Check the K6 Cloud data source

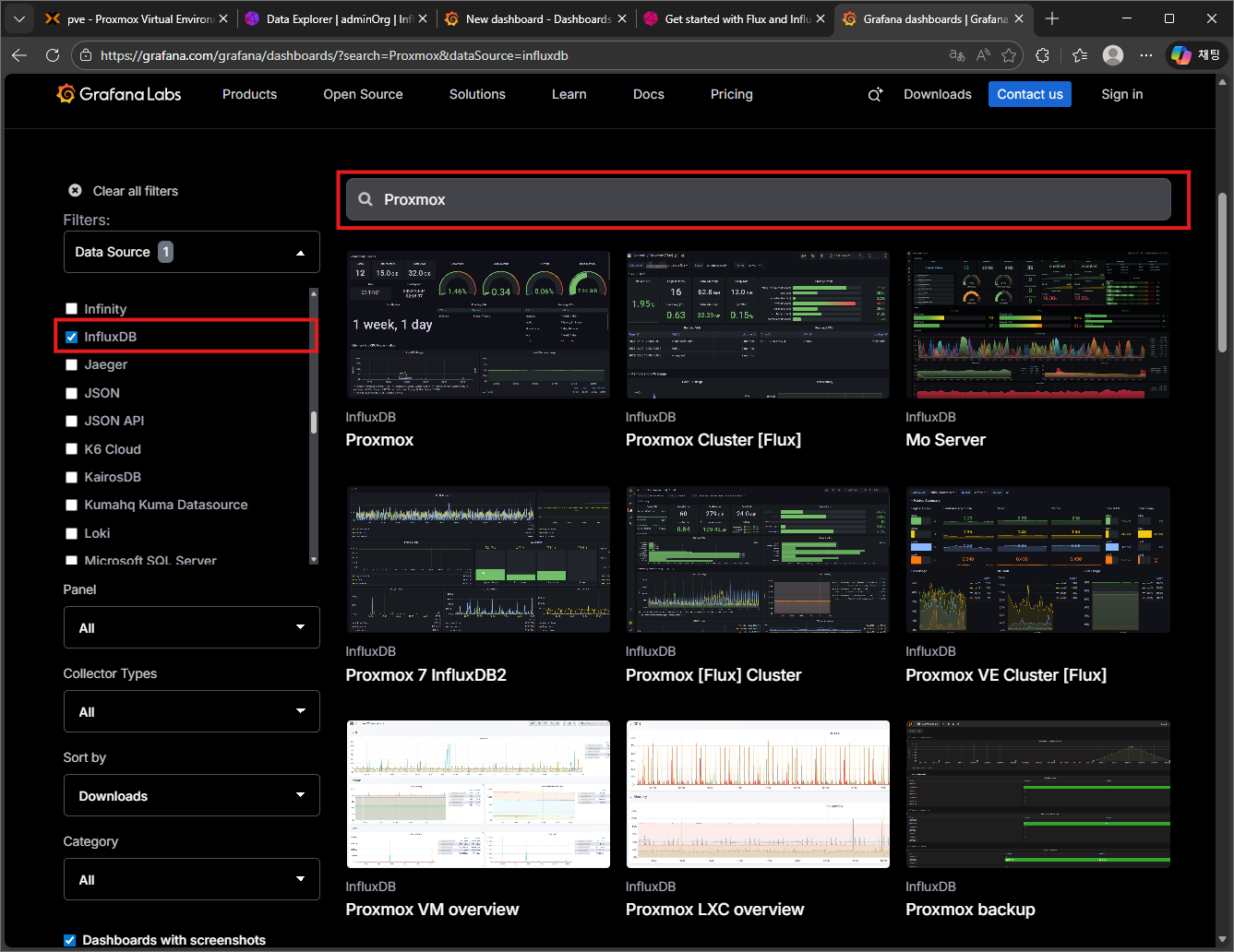[71, 449]
